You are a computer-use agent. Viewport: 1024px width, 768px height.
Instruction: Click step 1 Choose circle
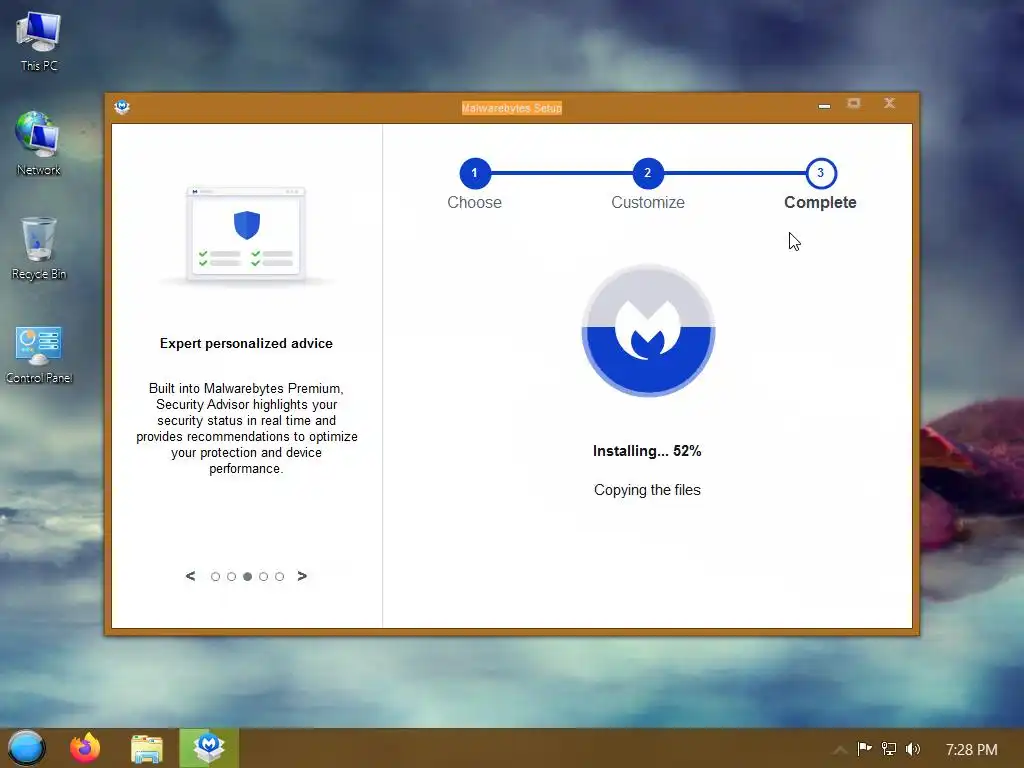475,173
